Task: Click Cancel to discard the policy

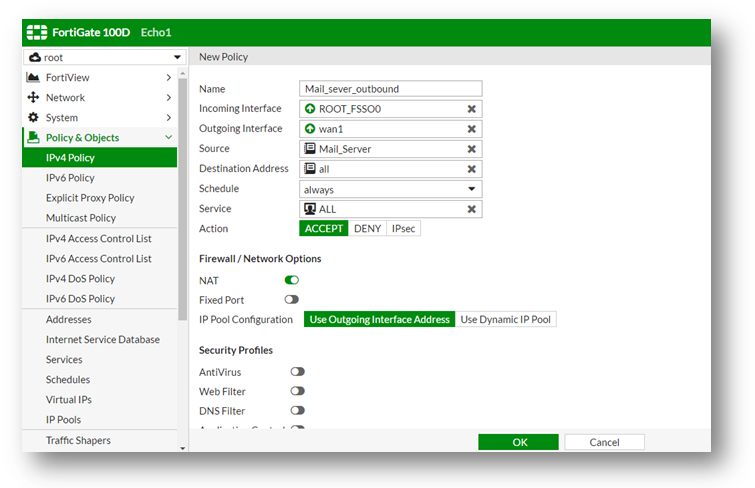Action: coord(604,442)
